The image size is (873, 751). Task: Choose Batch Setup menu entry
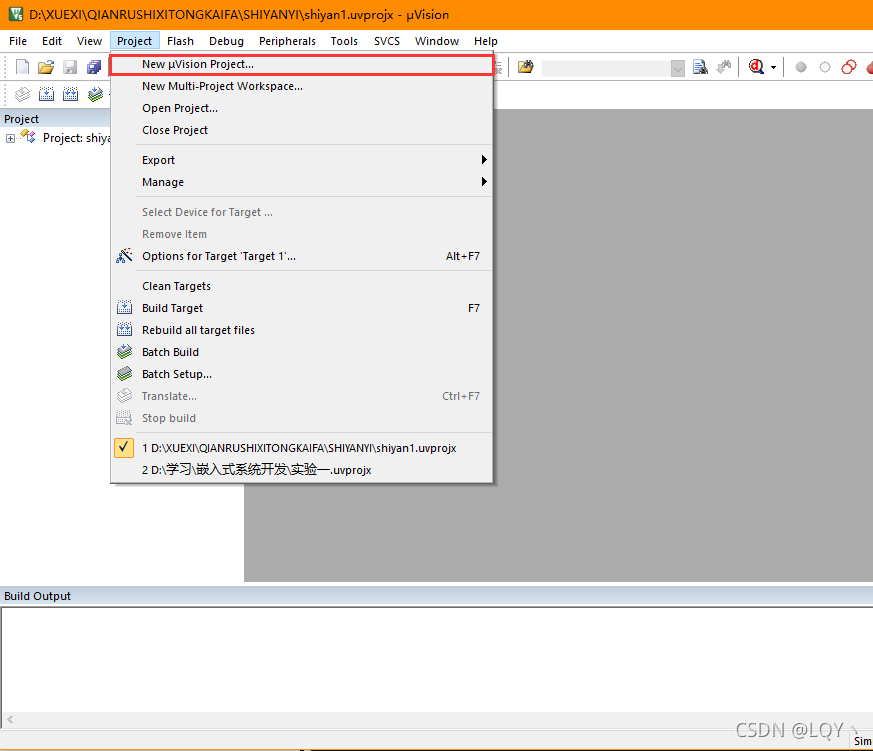coord(302,374)
